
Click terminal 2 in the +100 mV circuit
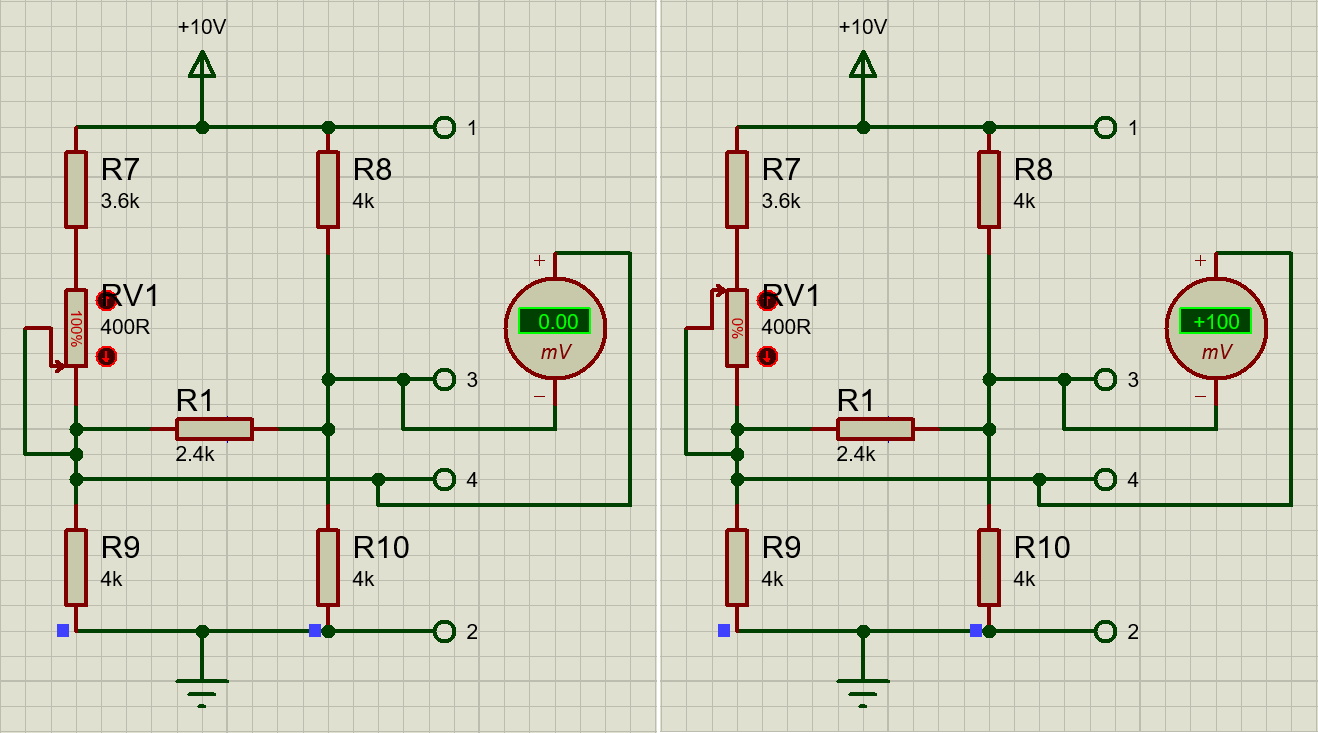tap(1105, 631)
